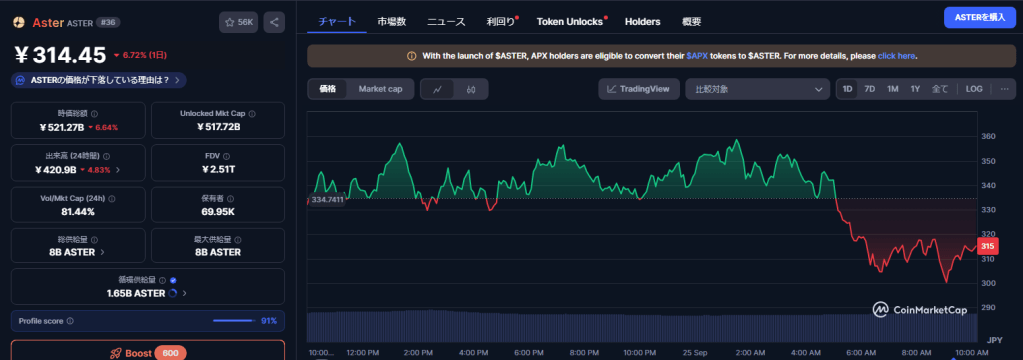Switch chart to candlestick view
The height and width of the screenshot is (360, 1023).
click(471, 89)
